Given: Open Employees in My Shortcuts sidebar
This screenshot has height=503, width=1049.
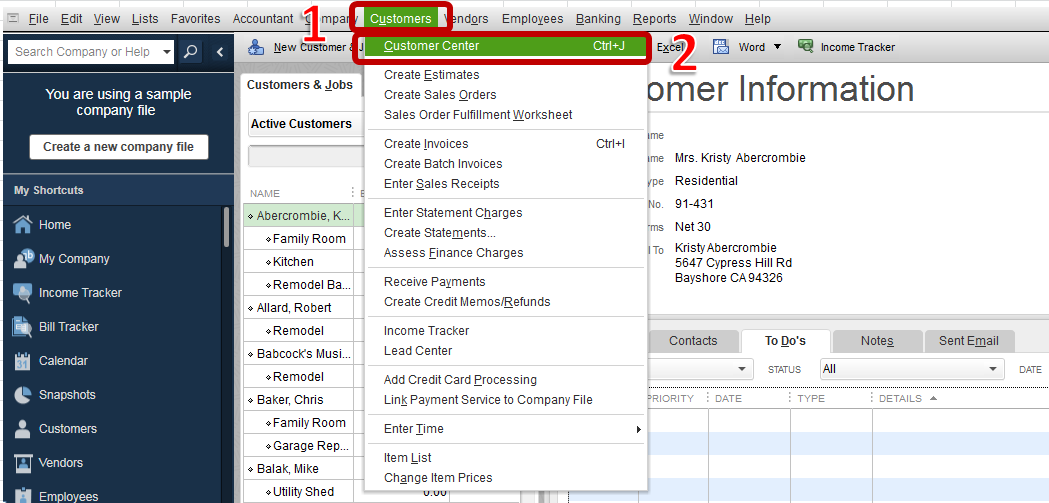Looking at the screenshot, I should coord(68,497).
